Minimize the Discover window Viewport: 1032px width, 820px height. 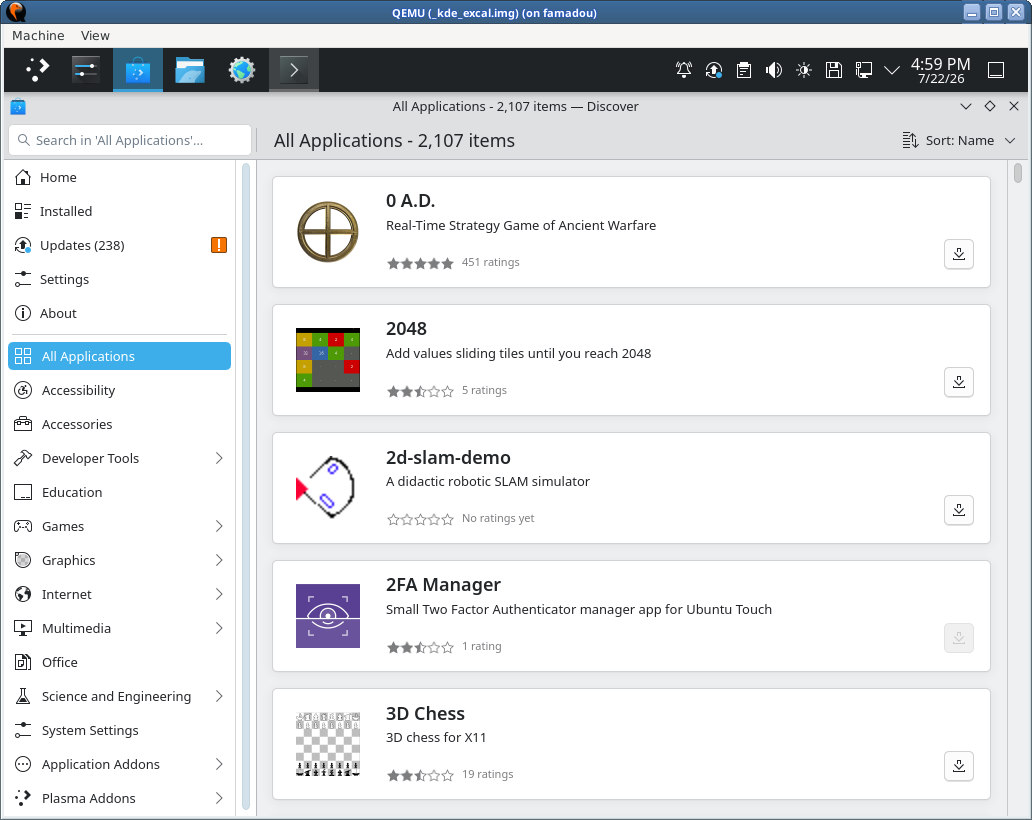click(966, 107)
